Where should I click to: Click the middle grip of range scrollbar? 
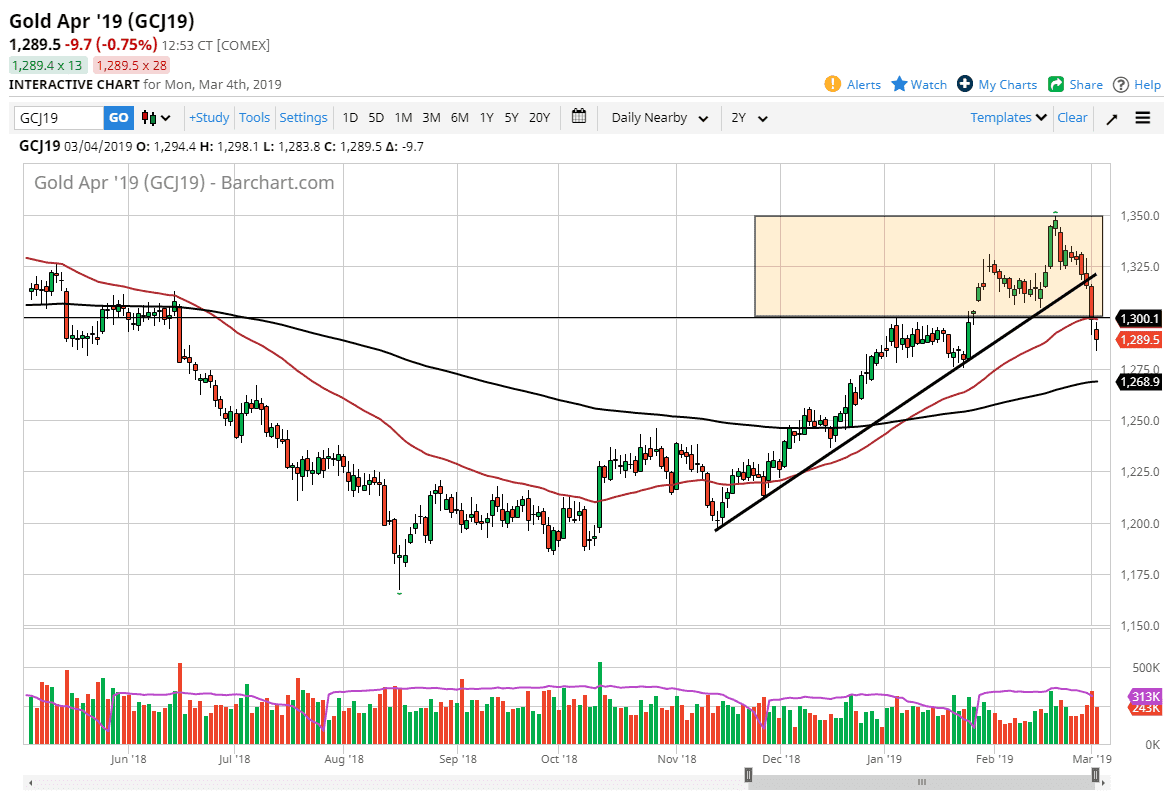click(x=921, y=782)
